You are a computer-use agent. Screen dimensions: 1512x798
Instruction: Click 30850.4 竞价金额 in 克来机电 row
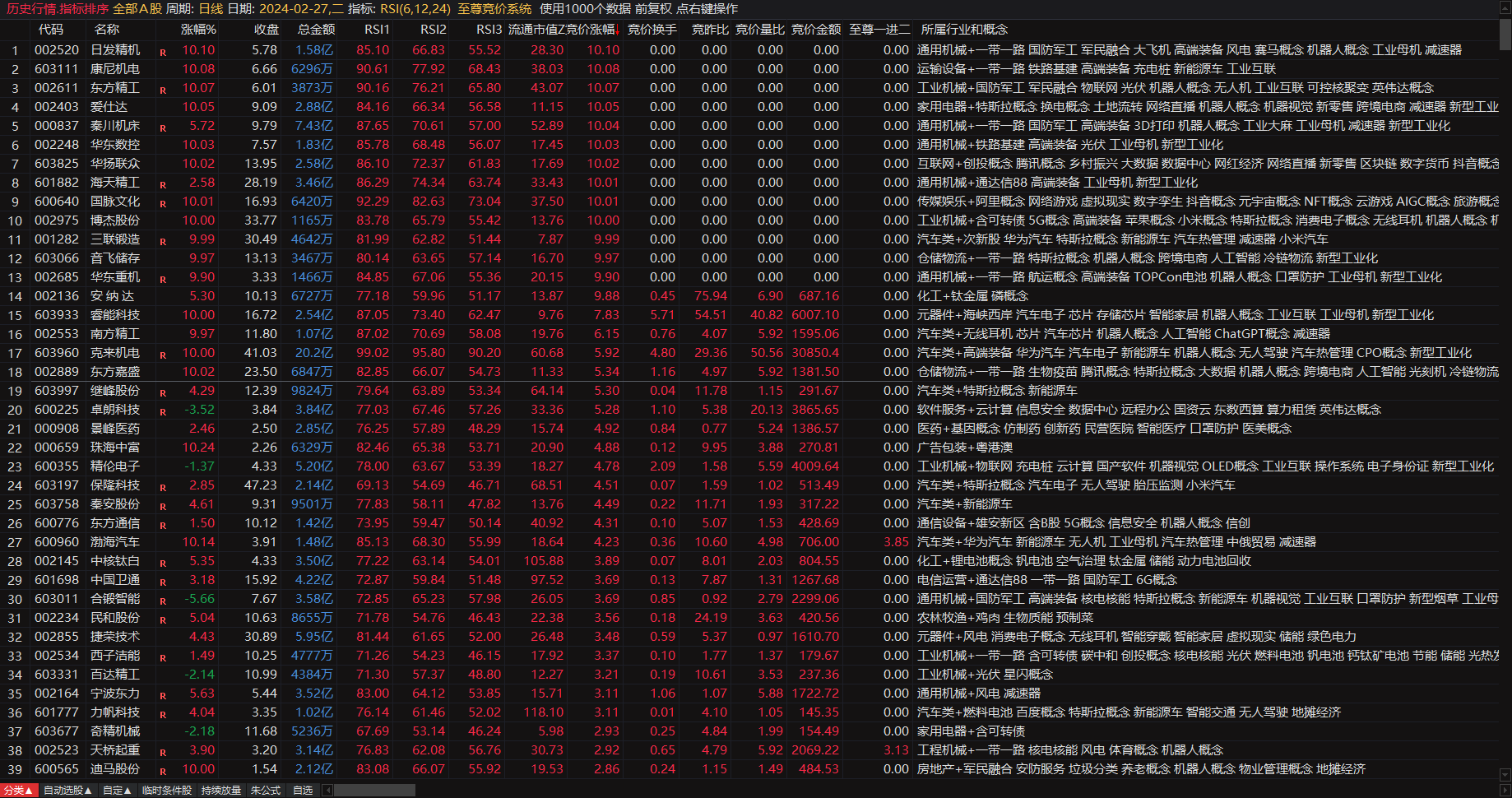pyautogui.click(x=815, y=353)
